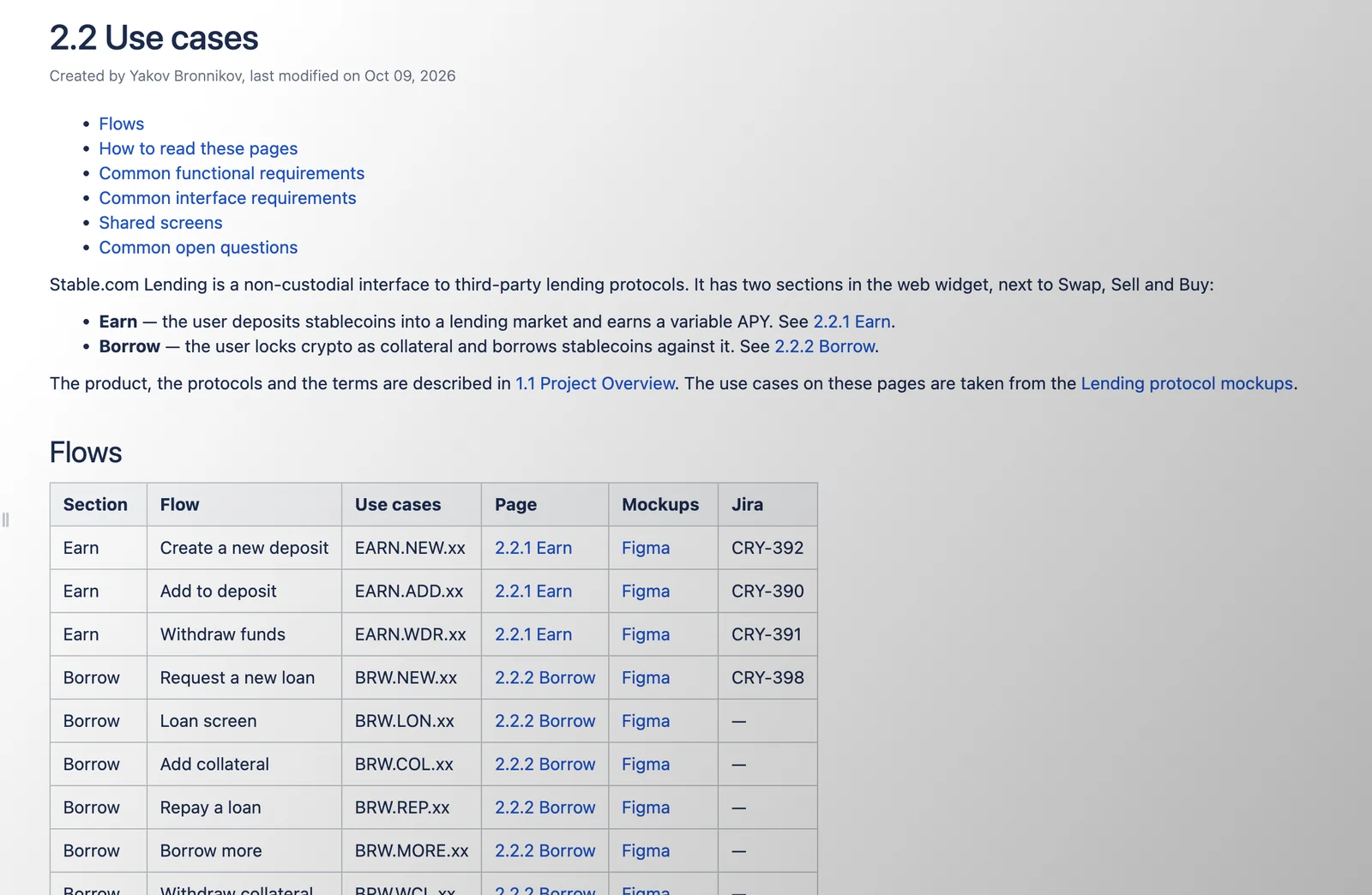Image resolution: width=1372 pixels, height=895 pixels.
Task: Follow the 2.2.2 Borrow link in the Borrow bullet
Action: (825, 346)
